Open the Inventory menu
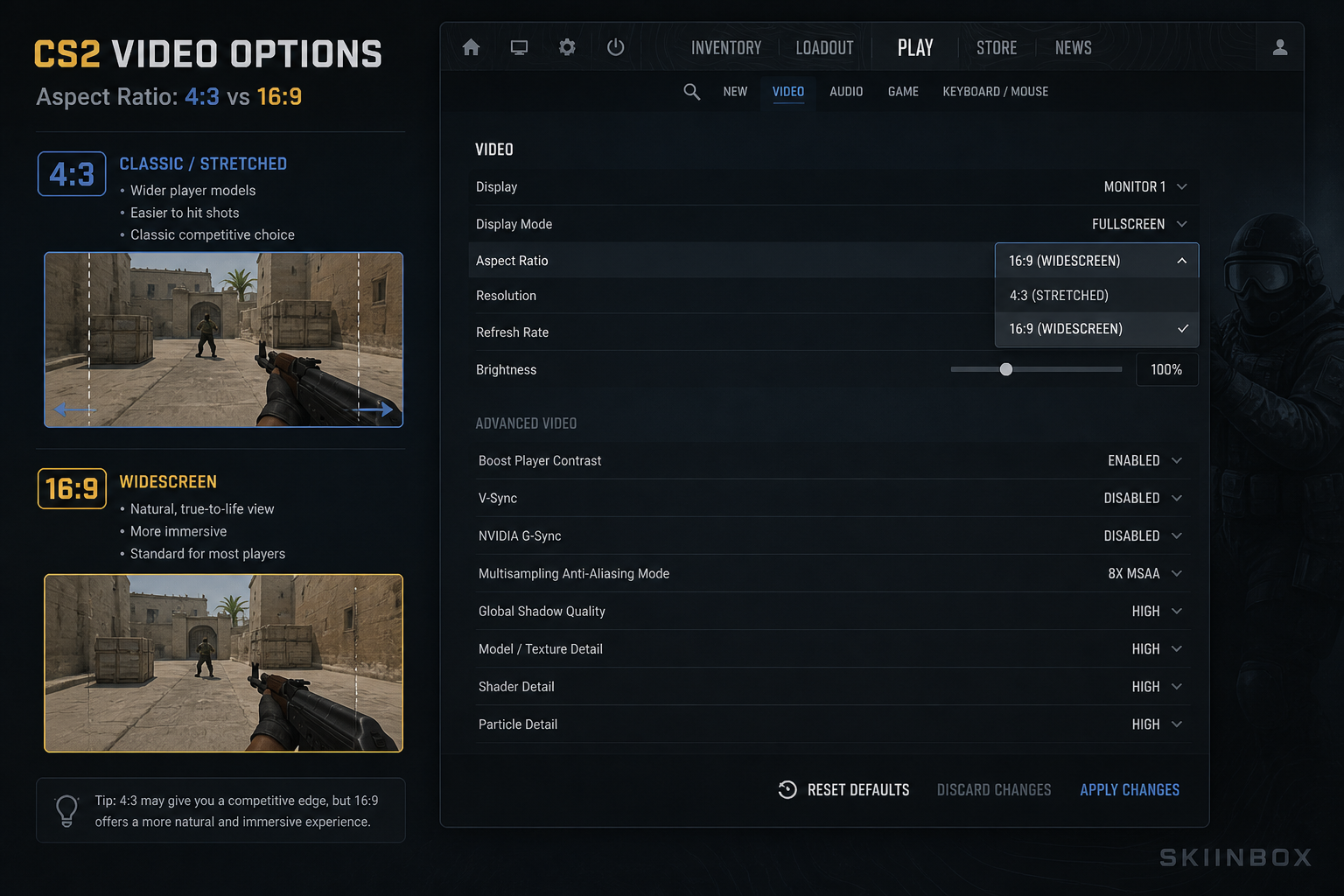The width and height of the screenshot is (1344, 896). 726,48
